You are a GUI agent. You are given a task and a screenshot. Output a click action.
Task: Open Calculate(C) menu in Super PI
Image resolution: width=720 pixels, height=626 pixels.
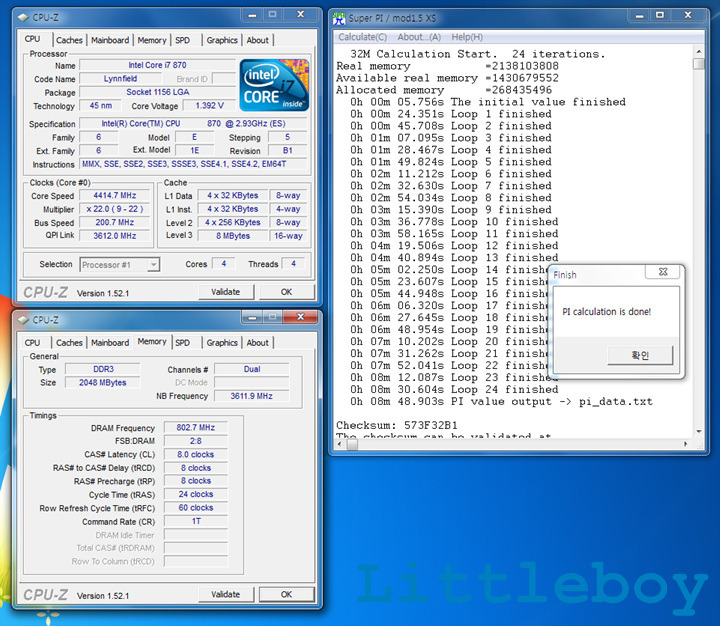[x=362, y=37]
